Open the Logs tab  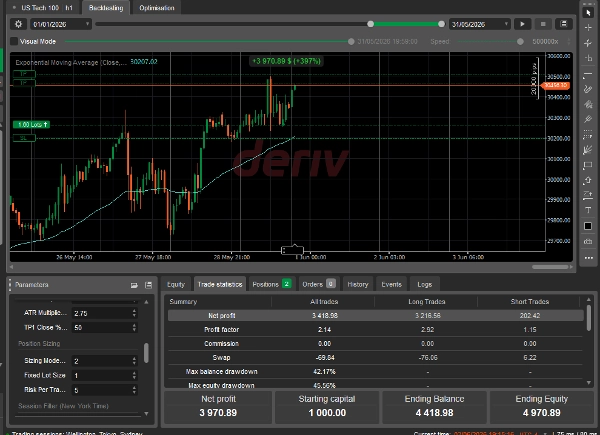coord(425,284)
